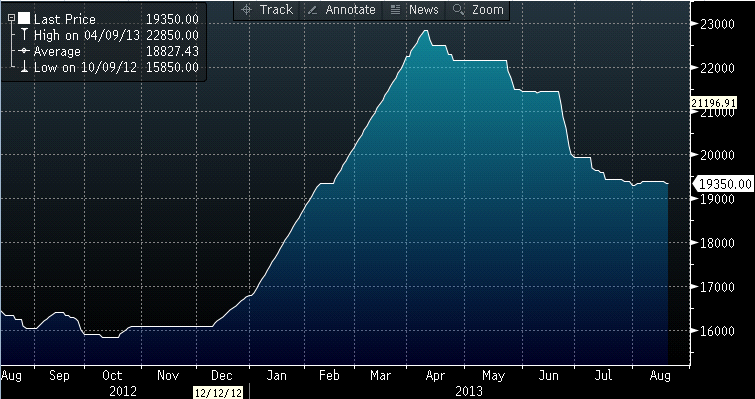Click the Apr month axis label
Screen dimensions: 755x399
click(435, 375)
